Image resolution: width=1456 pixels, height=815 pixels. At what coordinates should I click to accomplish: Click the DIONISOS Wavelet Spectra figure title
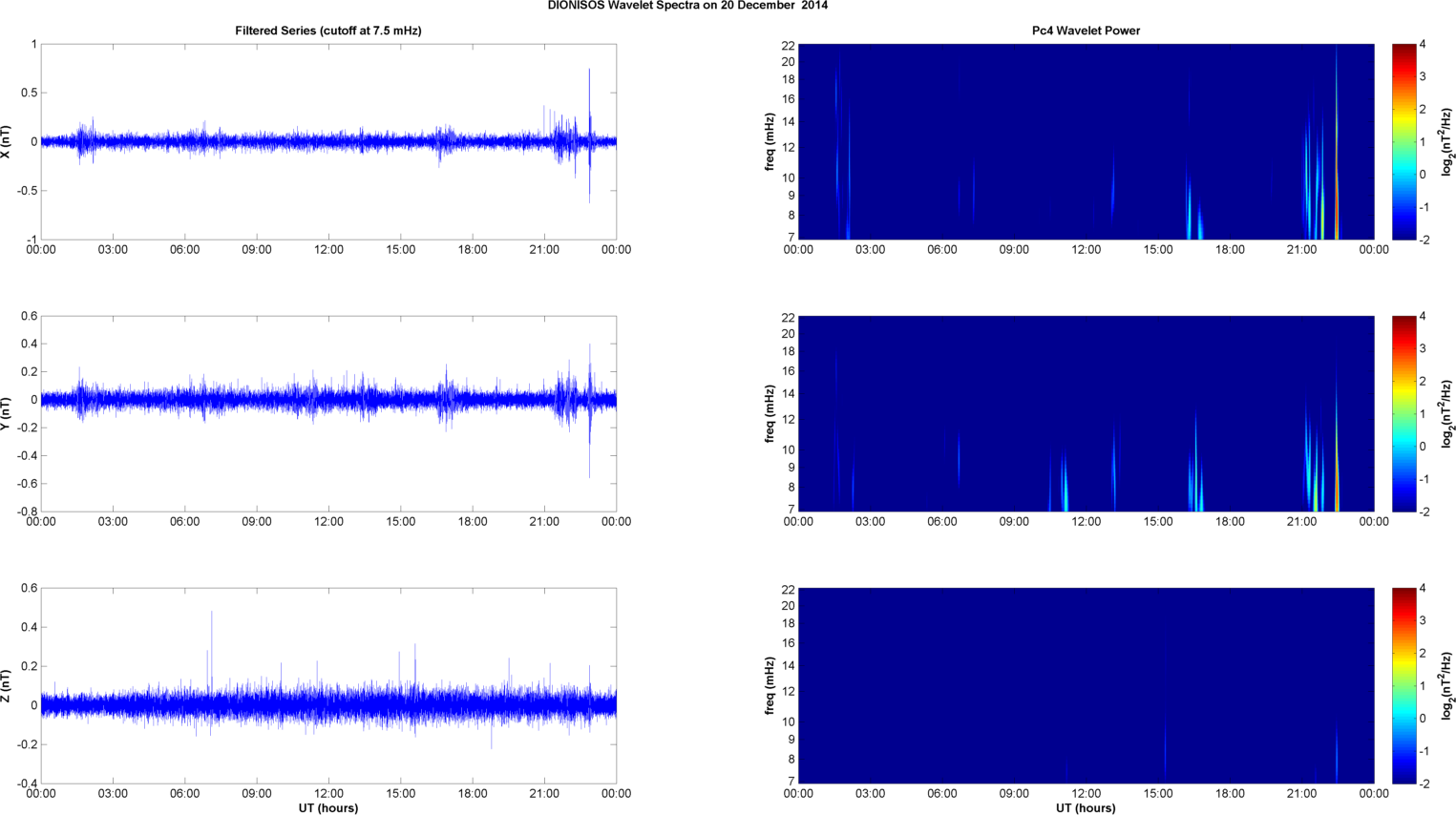[687, 6]
